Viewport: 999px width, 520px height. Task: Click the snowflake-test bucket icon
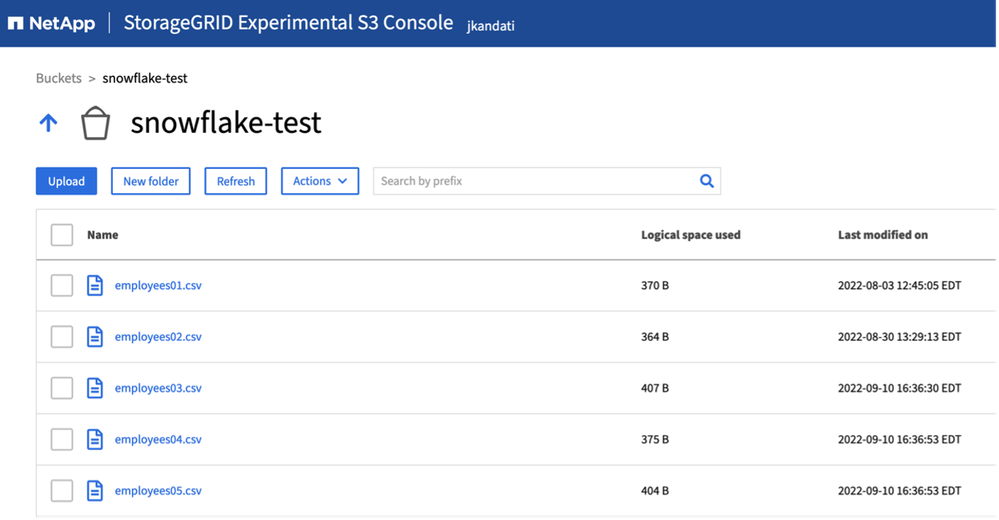[x=95, y=124]
